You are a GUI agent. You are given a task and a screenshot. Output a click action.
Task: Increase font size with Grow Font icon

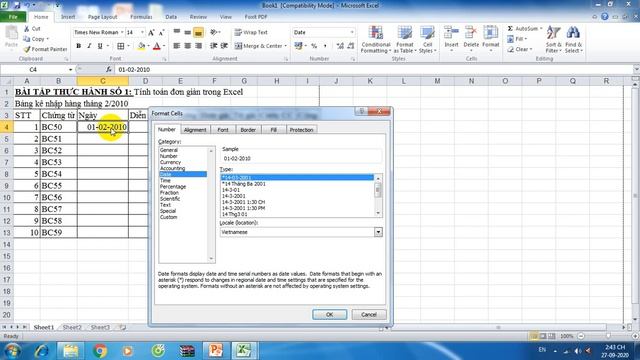click(x=151, y=33)
